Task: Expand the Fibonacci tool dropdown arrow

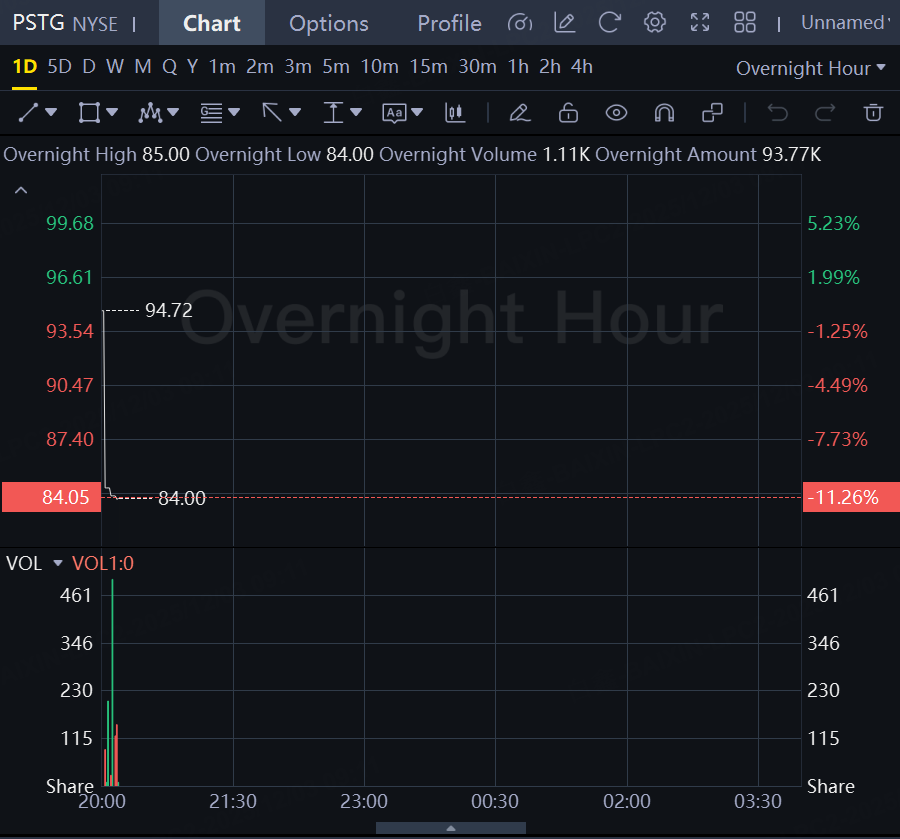Action: (234, 112)
